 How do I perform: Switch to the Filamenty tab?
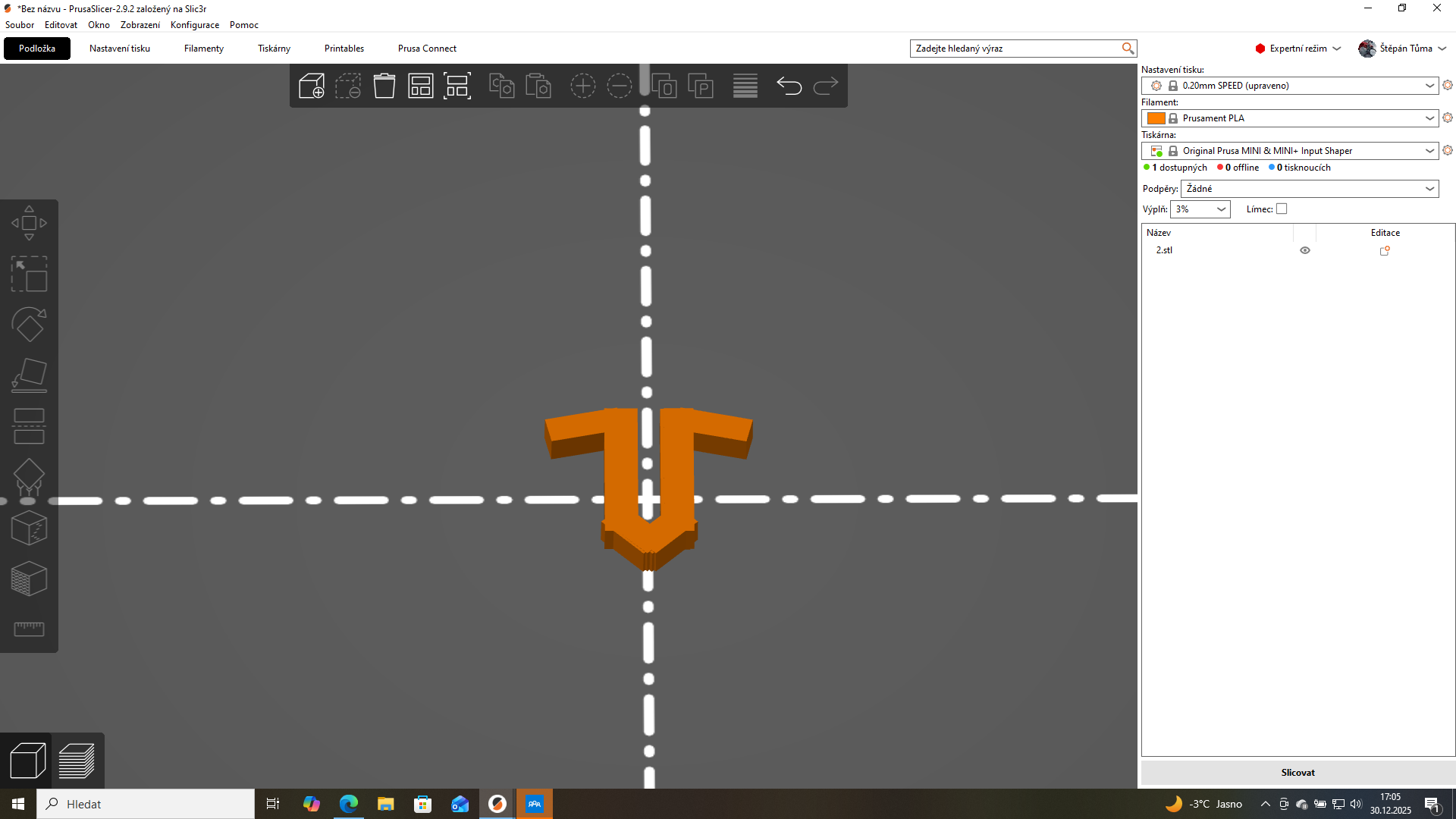tap(204, 49)
